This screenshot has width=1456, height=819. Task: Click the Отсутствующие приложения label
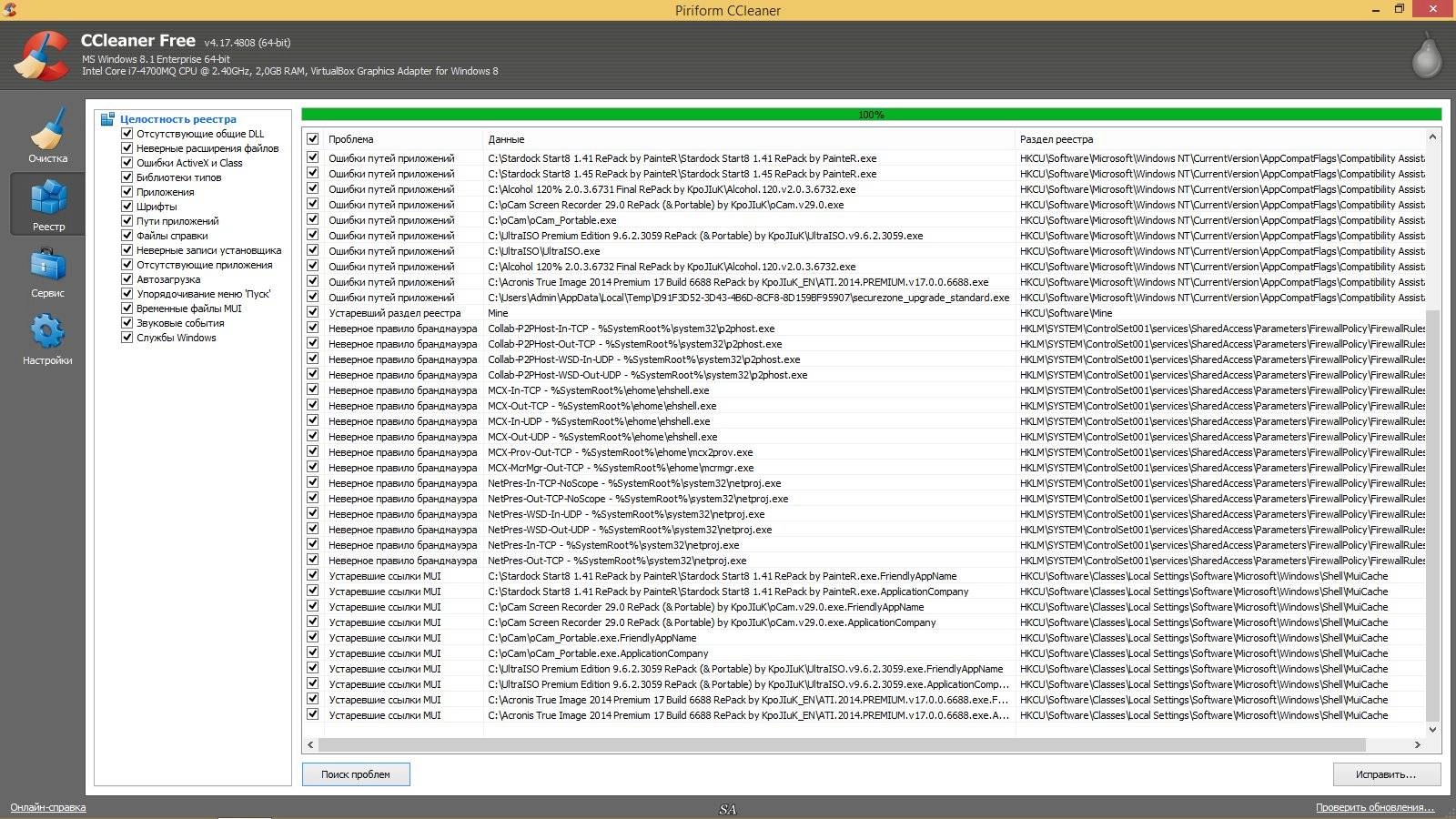point(205,265)
